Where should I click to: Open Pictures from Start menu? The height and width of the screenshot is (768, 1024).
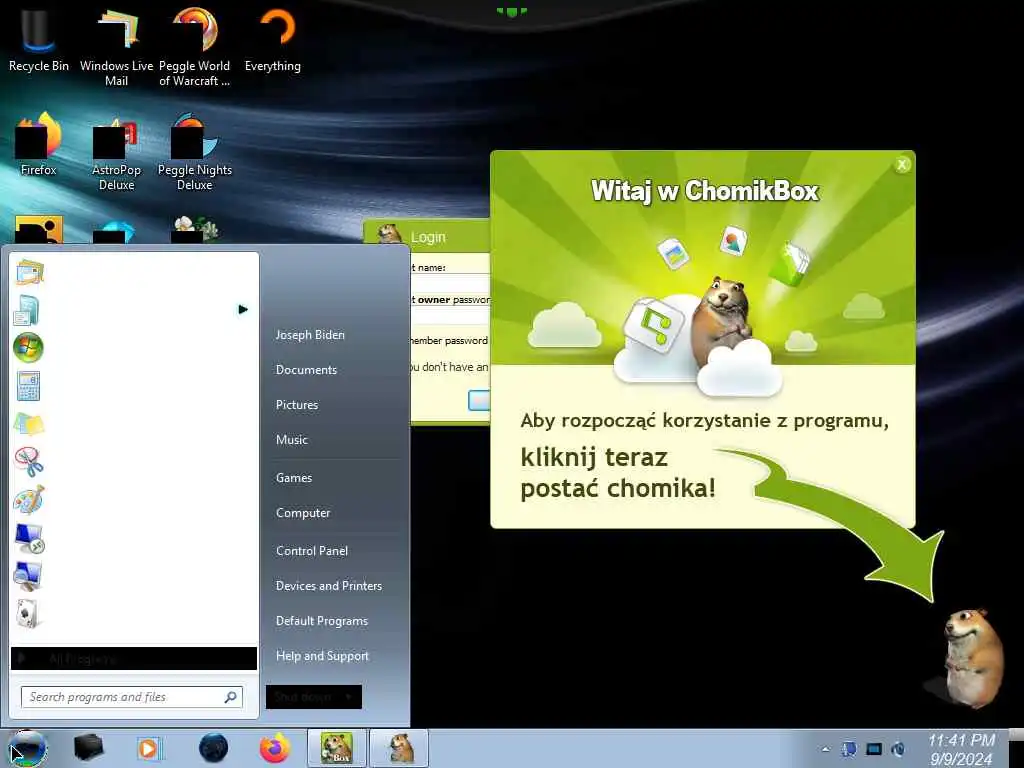pos(297,405)
